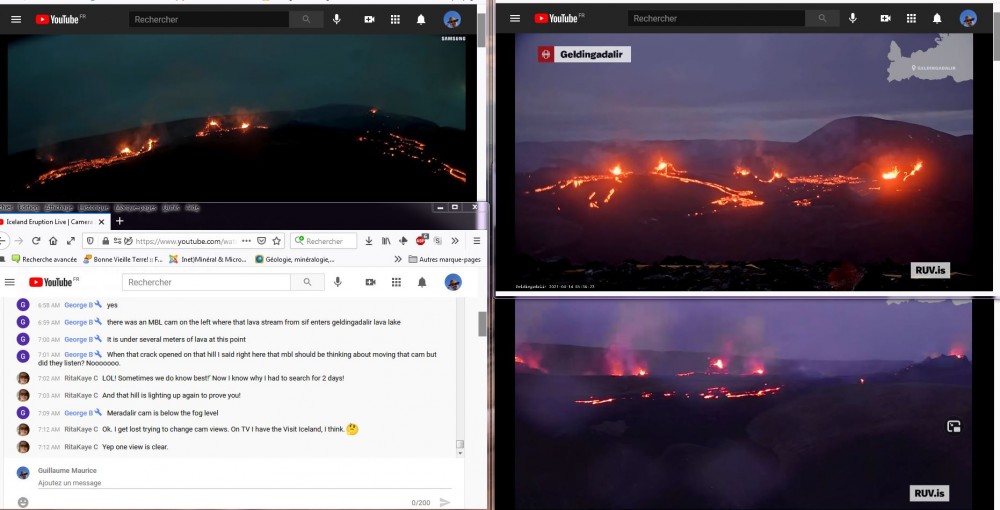
Task: Click the Firefox reload page button
Action: click(x=37, y=241)
